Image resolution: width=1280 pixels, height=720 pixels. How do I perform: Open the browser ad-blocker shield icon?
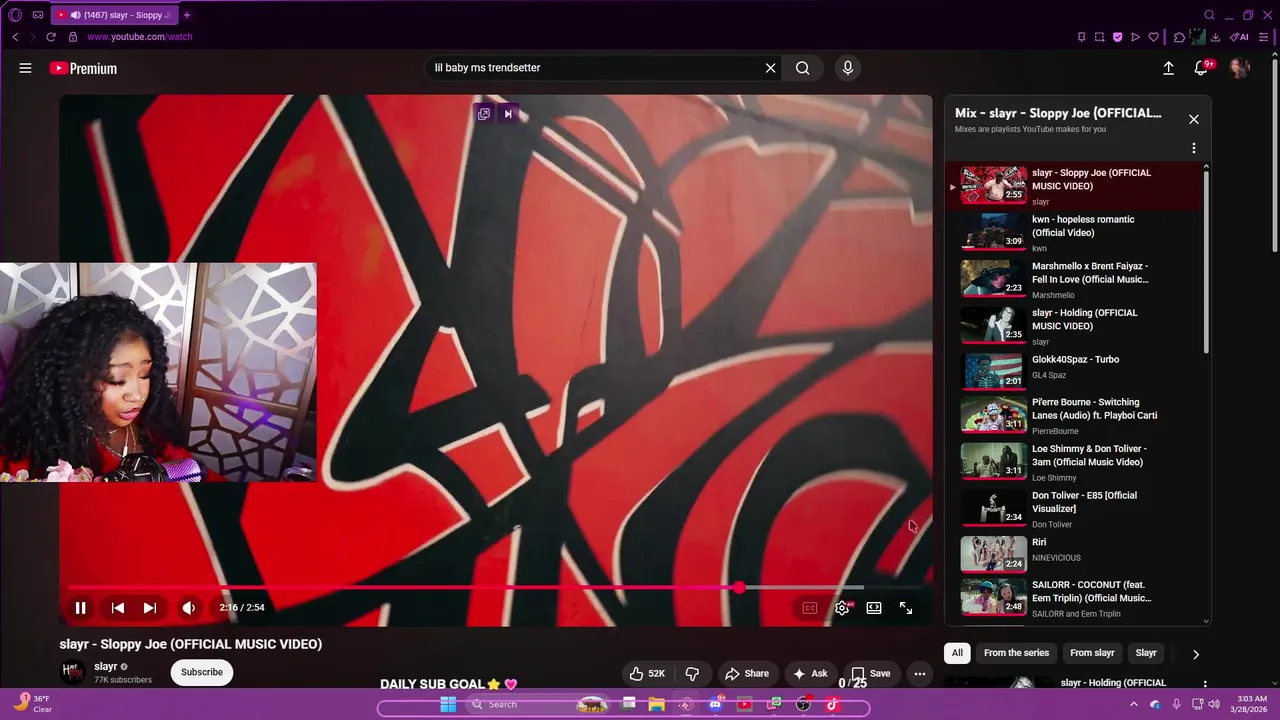coord(1117,37)
